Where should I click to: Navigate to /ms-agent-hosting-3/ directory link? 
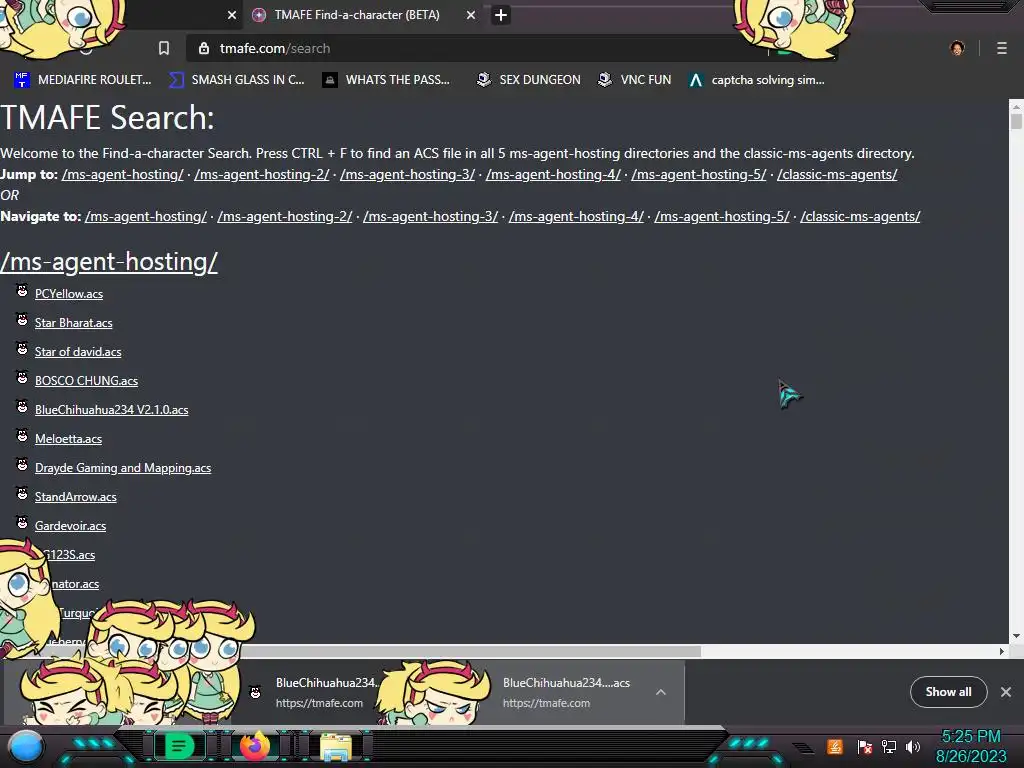pos(430,216)
